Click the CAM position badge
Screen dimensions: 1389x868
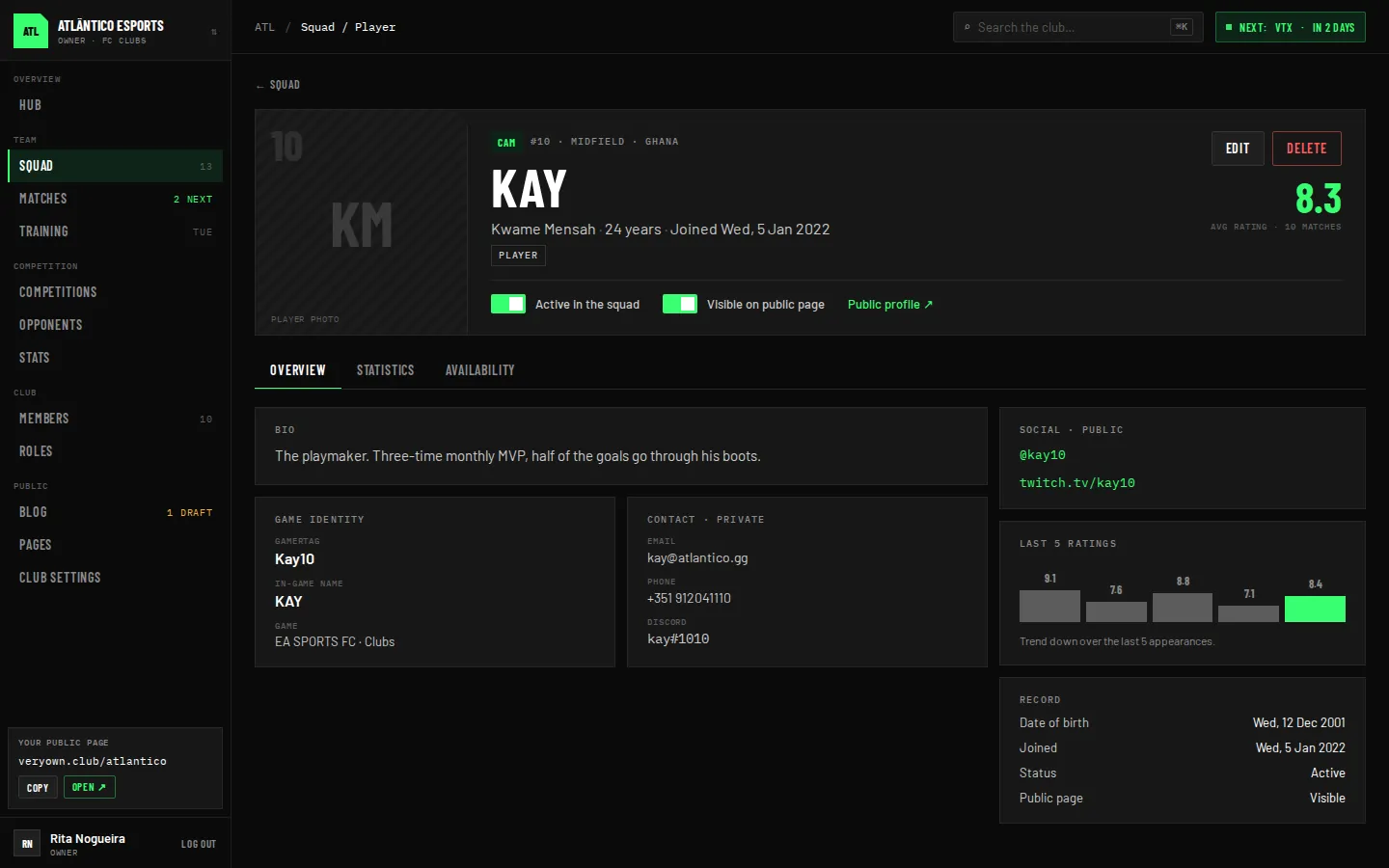(506, 142)
